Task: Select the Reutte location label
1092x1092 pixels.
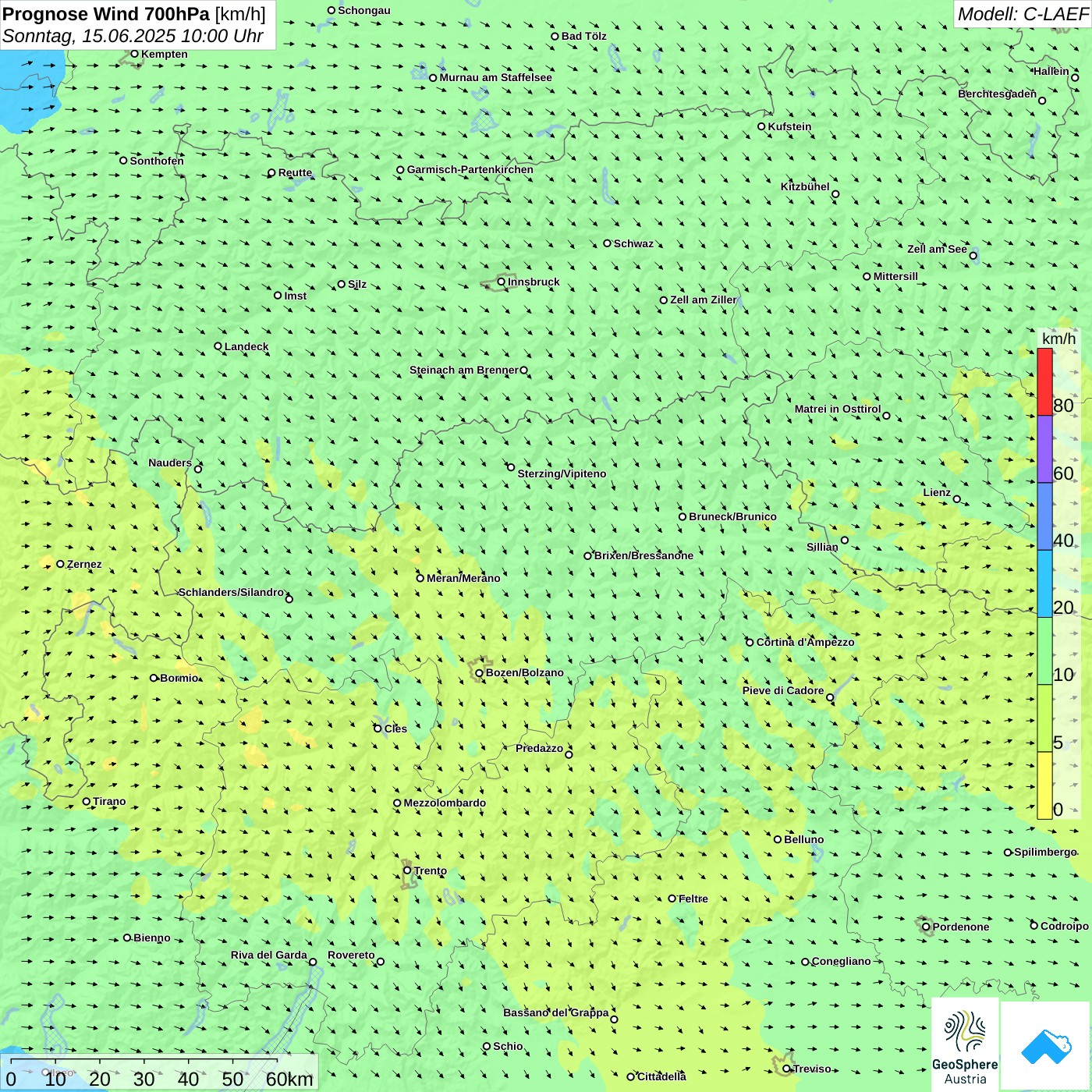Action: coord(295,172)
